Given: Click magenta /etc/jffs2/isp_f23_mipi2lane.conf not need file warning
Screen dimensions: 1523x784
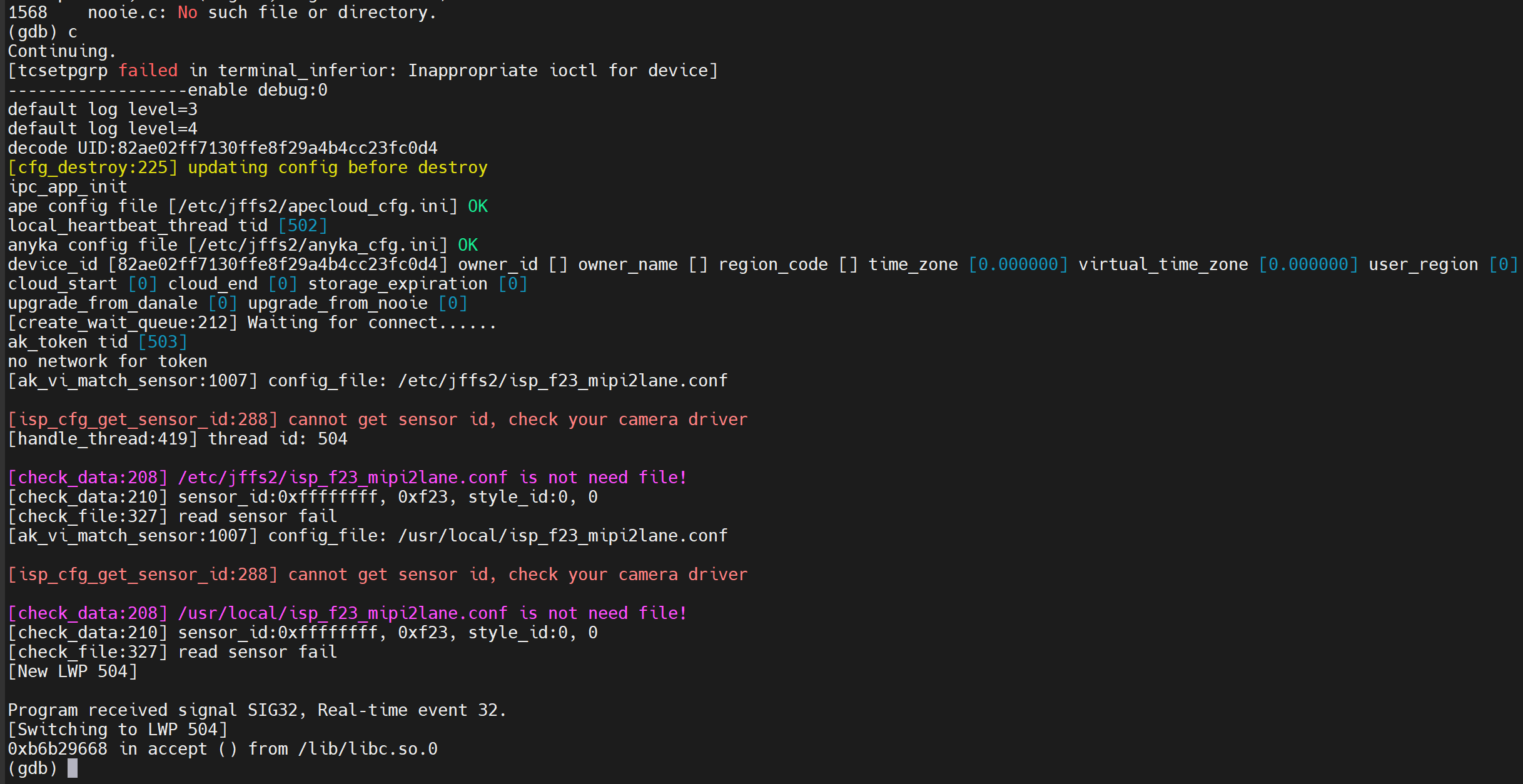Looking at the screenshot, I should (348, 478).
